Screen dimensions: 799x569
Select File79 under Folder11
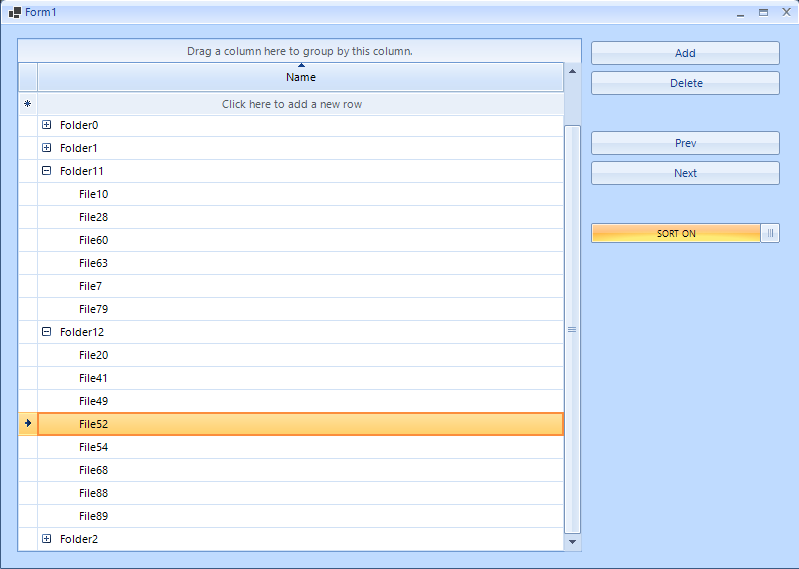pos(94,309)
